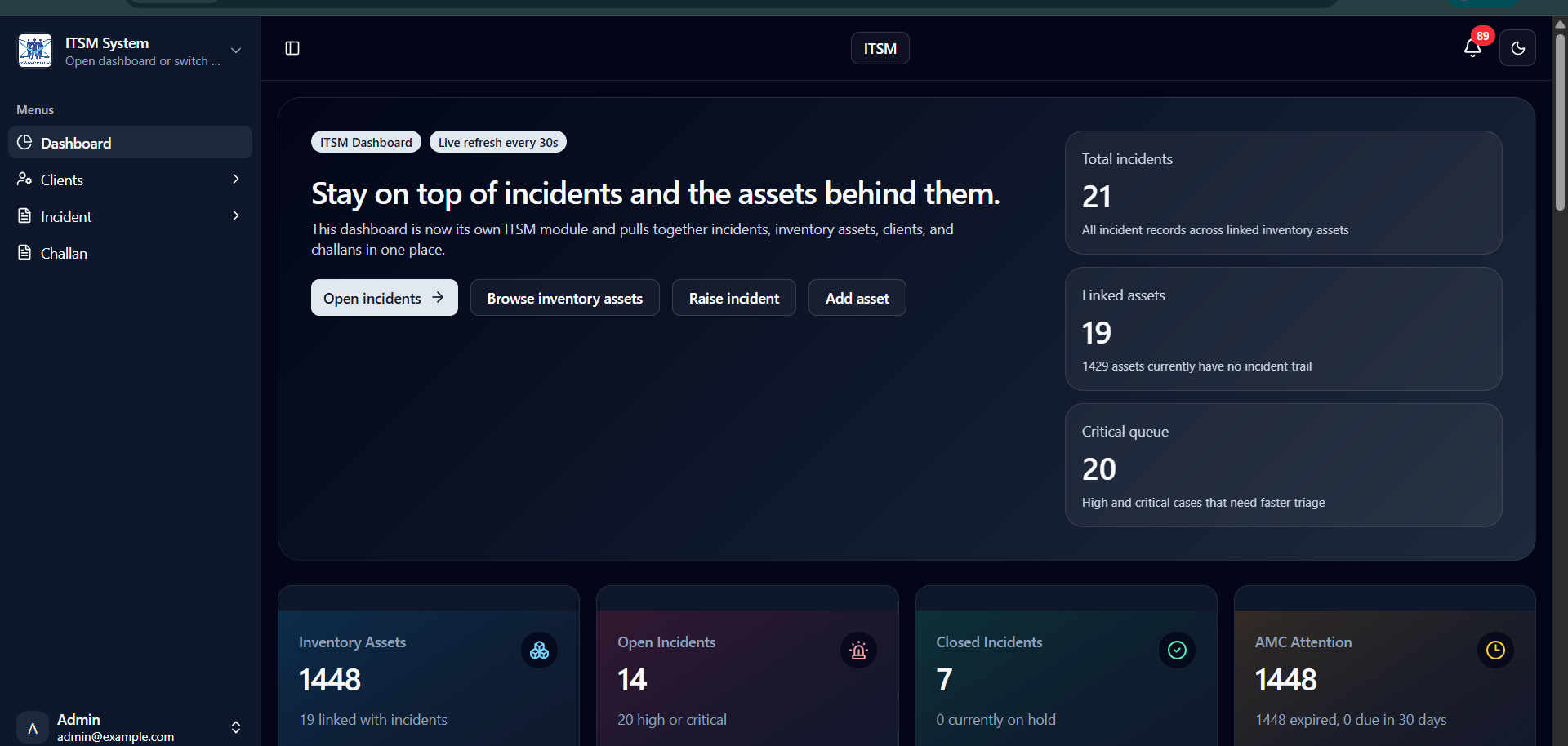Click the Challan document icon
1568x746 pixels.
click(x=24, y=252)
